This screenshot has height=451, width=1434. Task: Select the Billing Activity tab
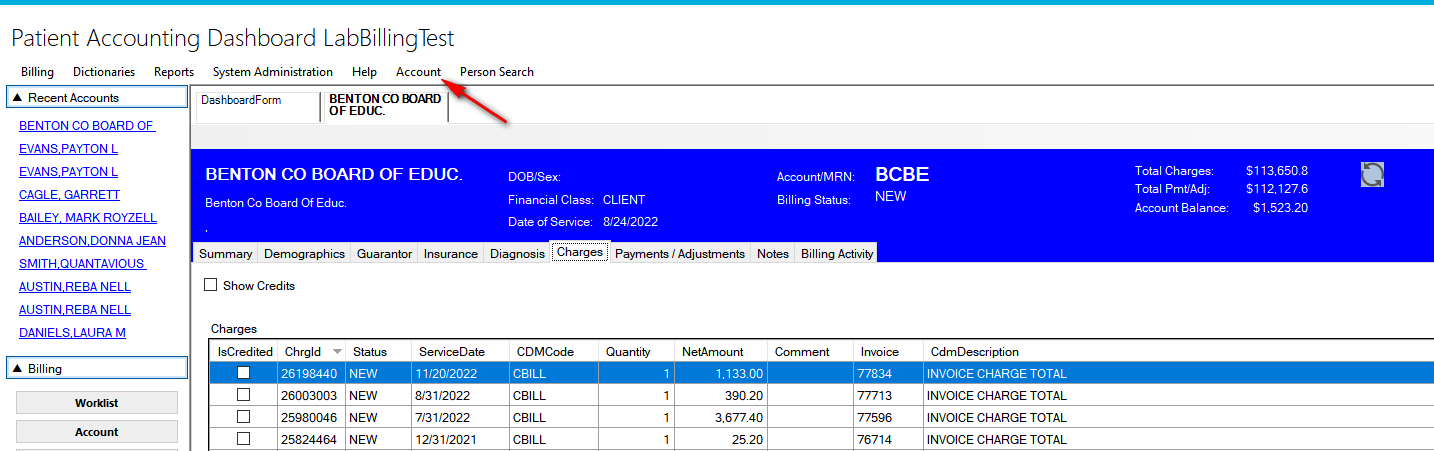[837, 254]
